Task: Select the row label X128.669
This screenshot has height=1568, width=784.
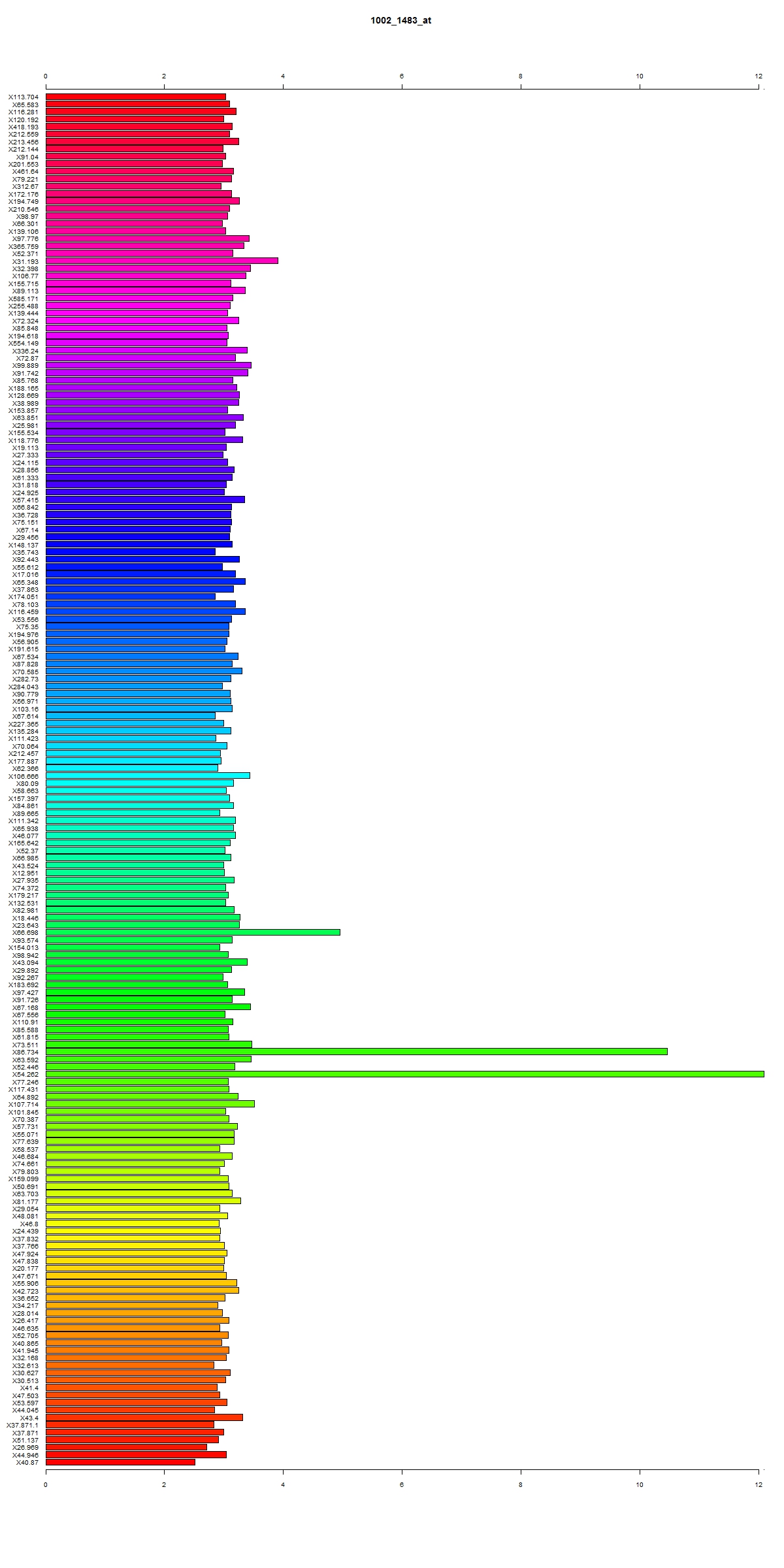Action: click(x=24, y=395)
